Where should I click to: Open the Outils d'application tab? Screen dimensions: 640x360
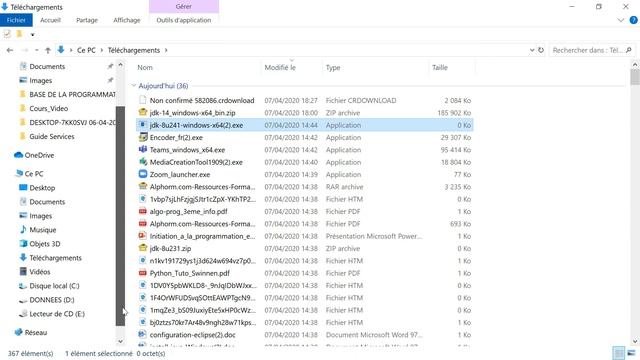pyautogui.click(x=184, y=20)
